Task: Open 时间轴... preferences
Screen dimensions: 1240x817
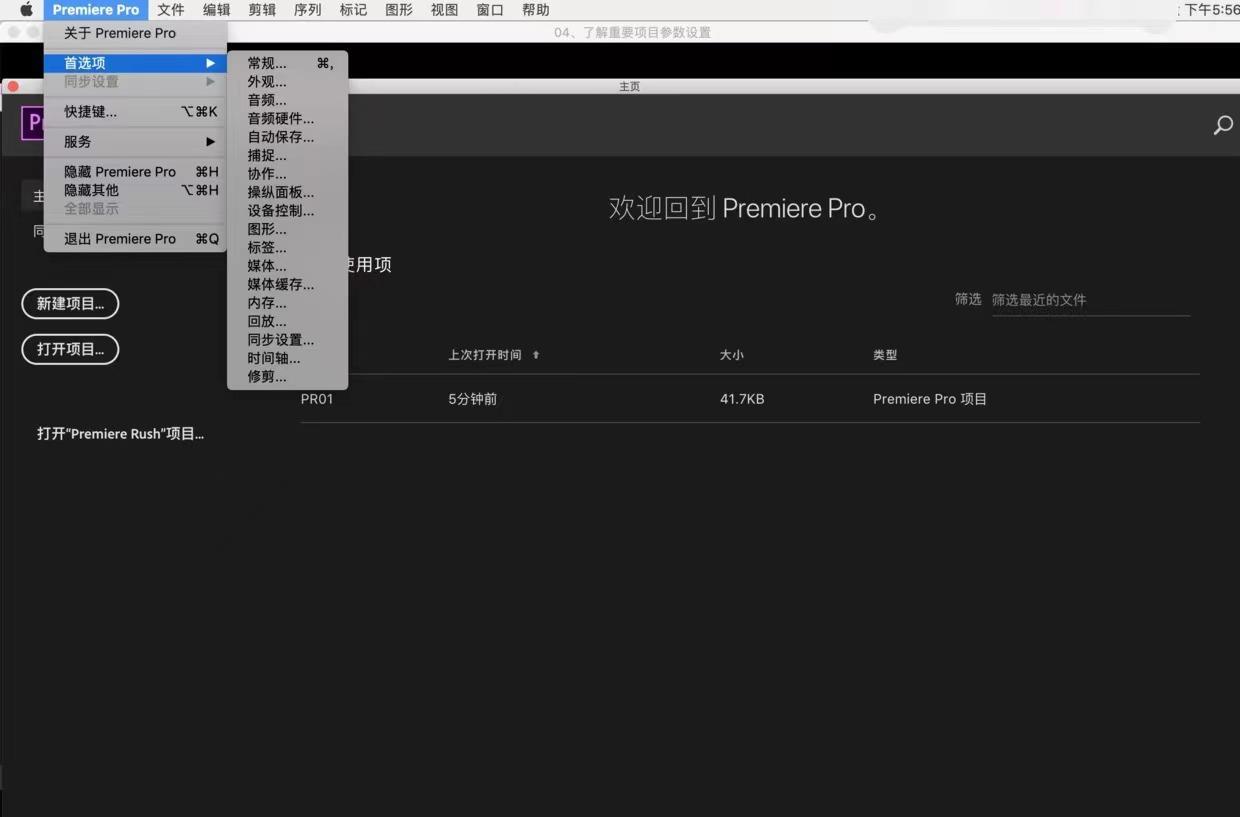Action: (x=288, y=358)
